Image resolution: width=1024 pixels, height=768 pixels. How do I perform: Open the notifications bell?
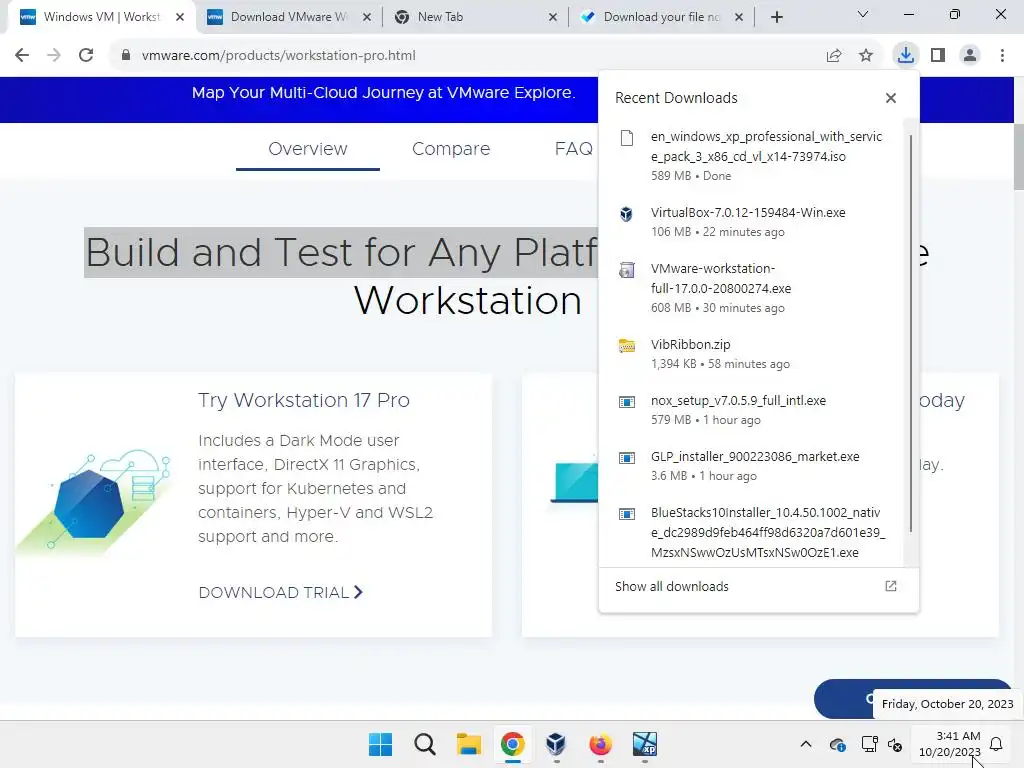pos(996,744)
